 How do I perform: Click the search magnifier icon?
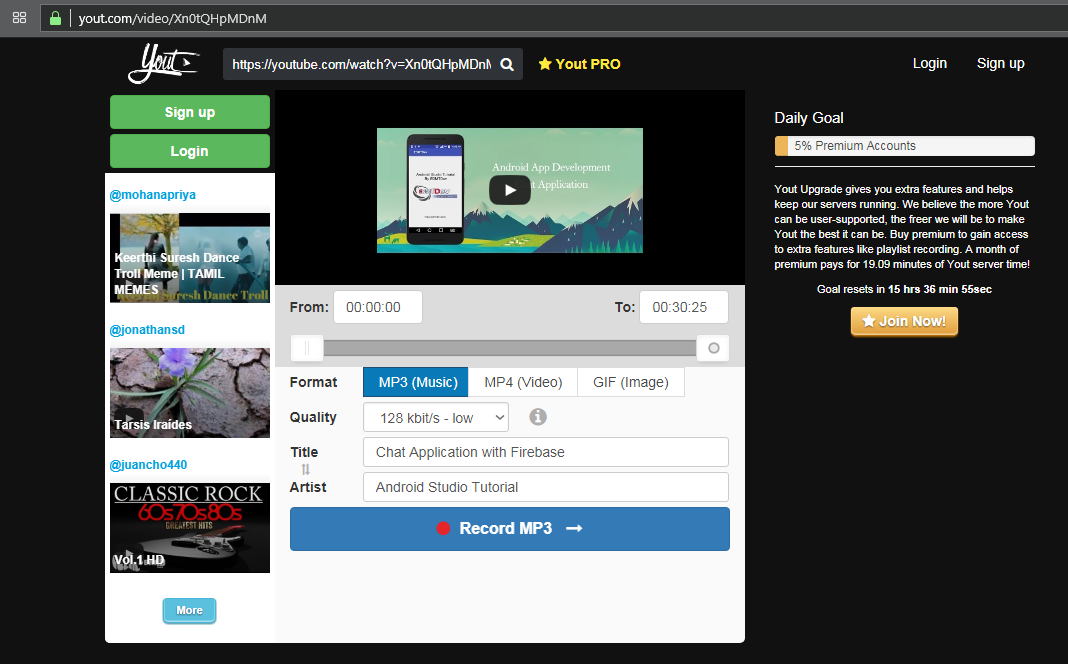pyautogui.click(x=507, y=65)
